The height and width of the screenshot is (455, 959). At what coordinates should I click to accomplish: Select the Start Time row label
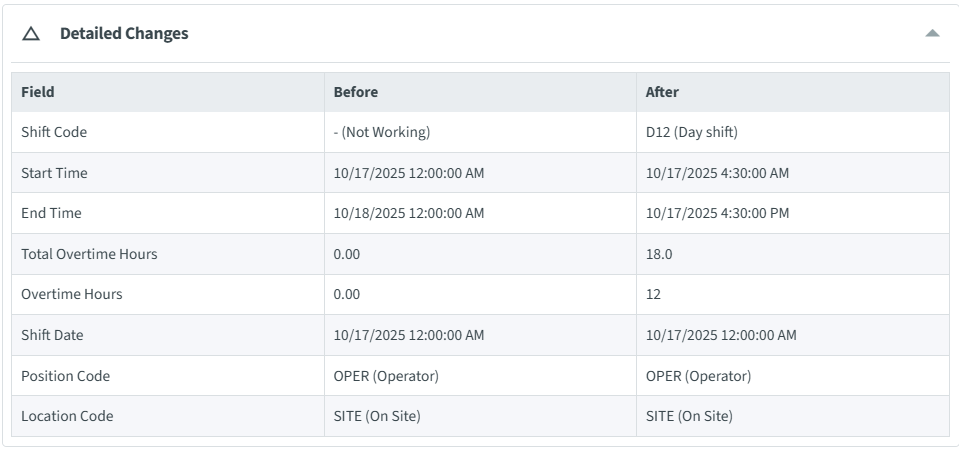(x=54, y=173)
